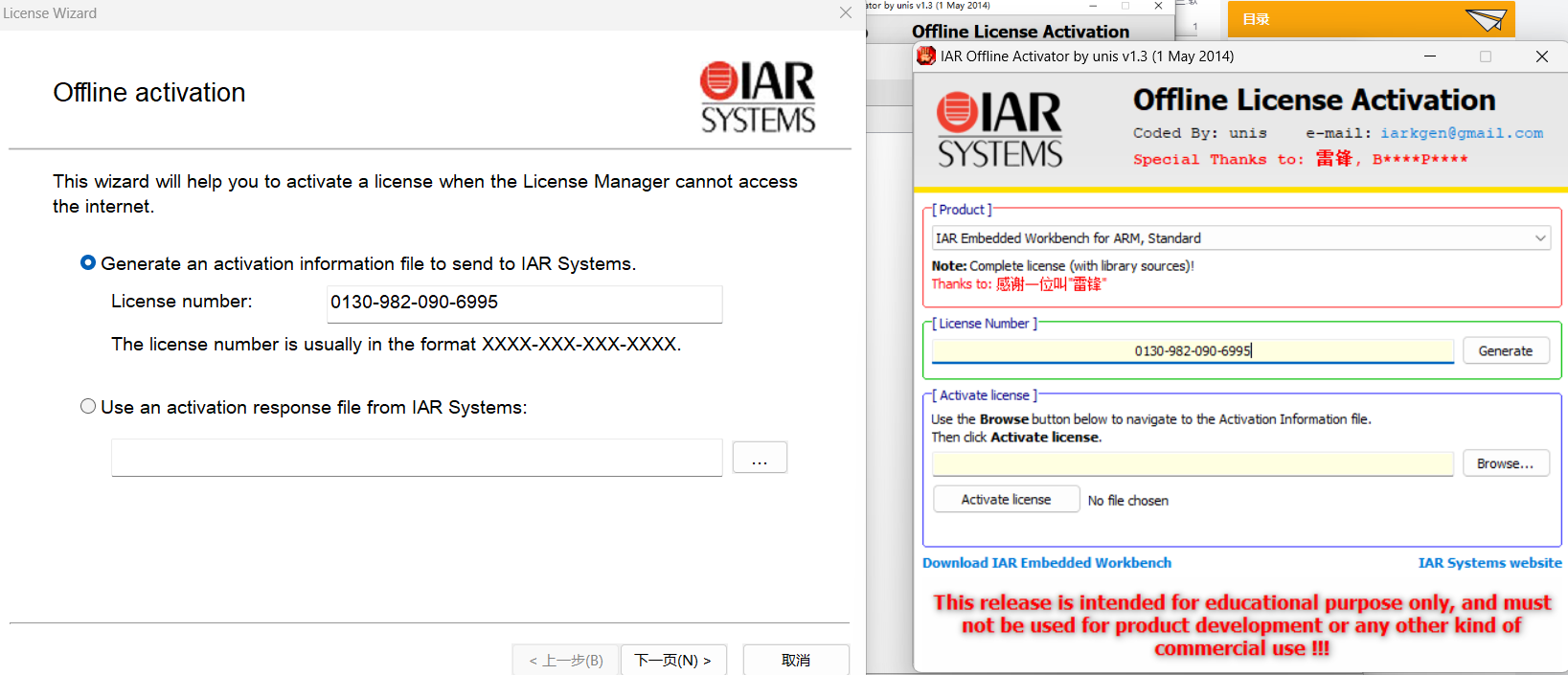The width and height of the screenshot is (1568, 675).
Task: Click the Generate button
Action: tap(1506, 351)
